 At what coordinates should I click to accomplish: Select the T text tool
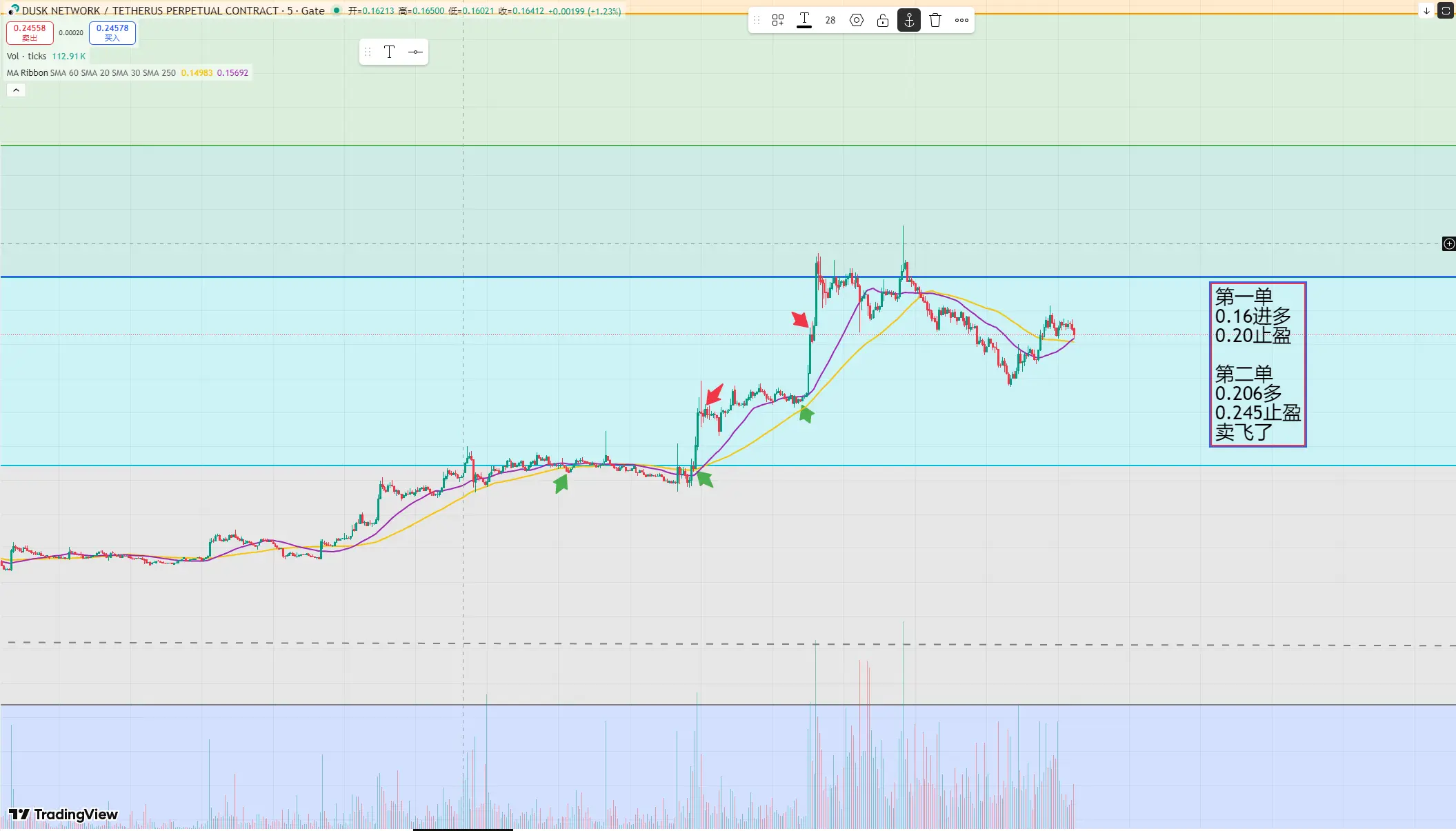(x=389, y=52)
